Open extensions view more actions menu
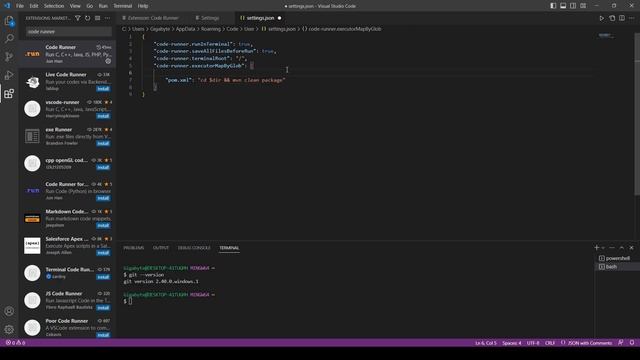The width and height of the screenshot is (640, 360). coord(107,18)
